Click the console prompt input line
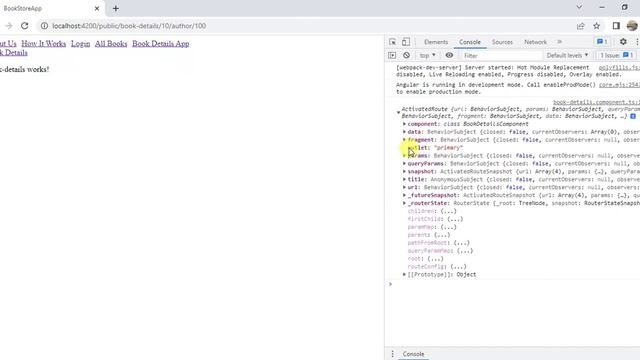 (514, 284)
